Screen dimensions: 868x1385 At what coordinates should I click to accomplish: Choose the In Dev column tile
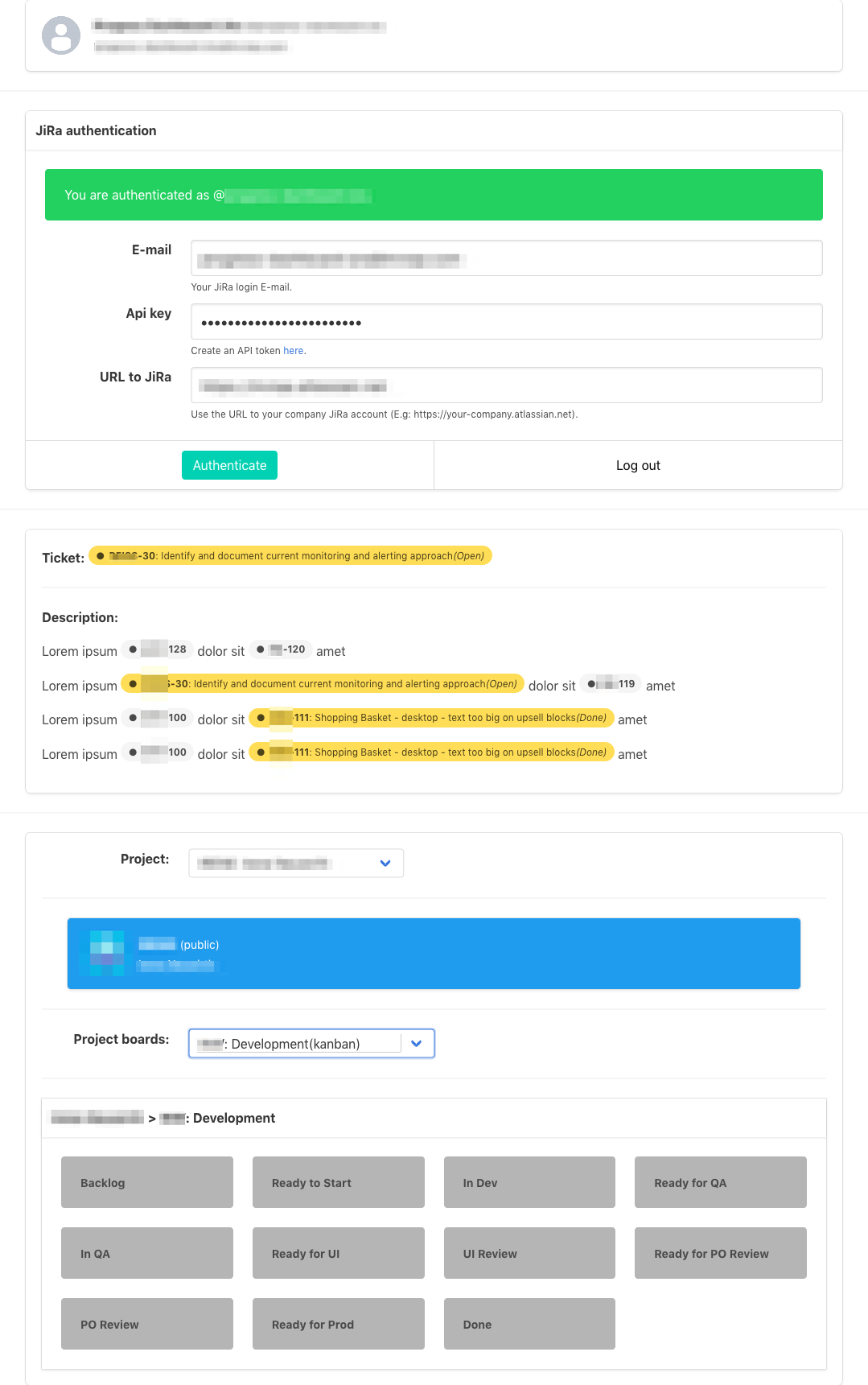pos(529,1182)
